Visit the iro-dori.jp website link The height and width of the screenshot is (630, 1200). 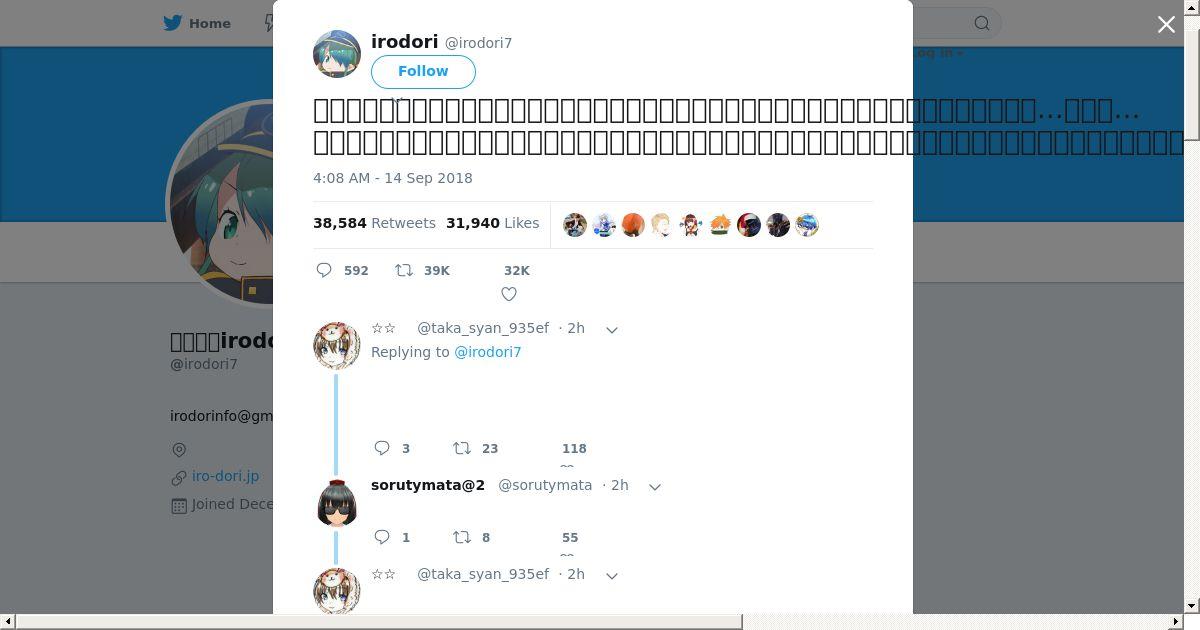click(226, 476)
